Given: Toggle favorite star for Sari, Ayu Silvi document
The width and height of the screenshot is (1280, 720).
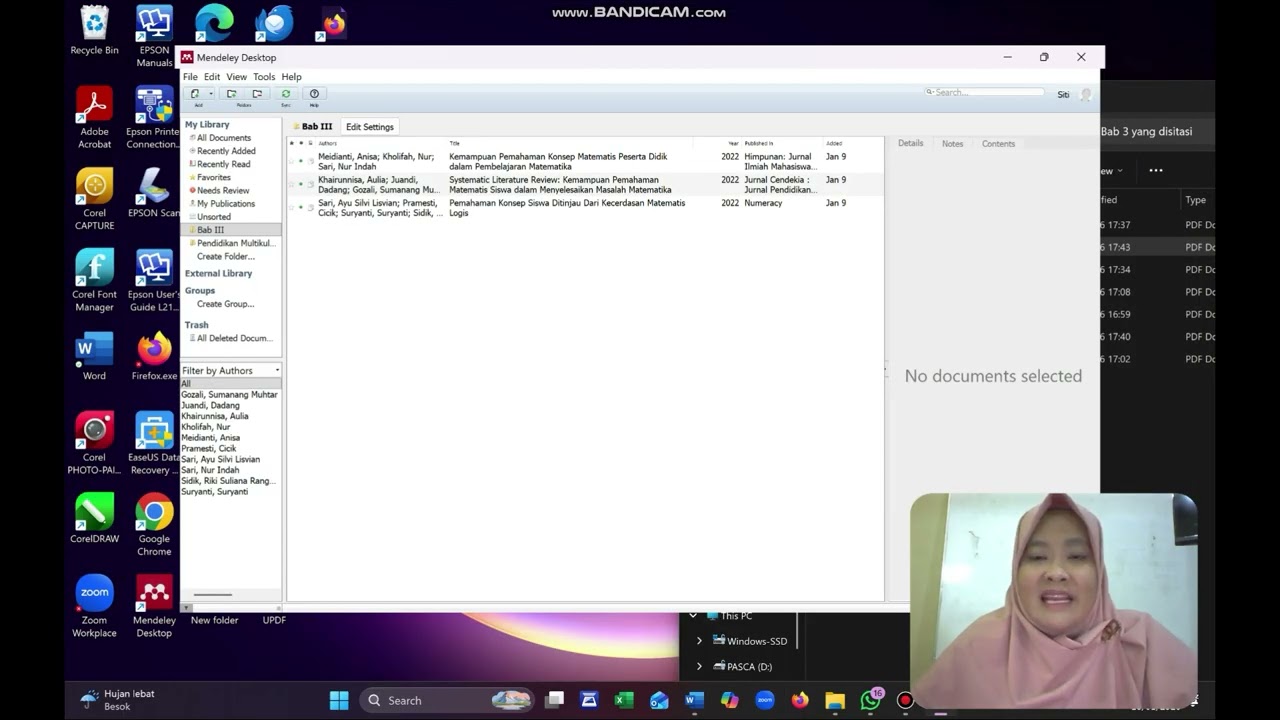Looking at the screenshot, I should [x=292, y=207].
